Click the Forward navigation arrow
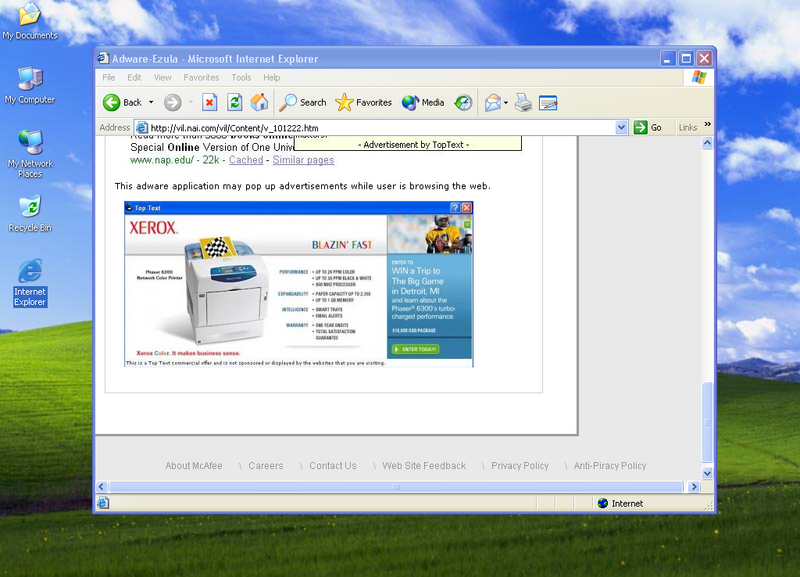 [x=172, y=103]
